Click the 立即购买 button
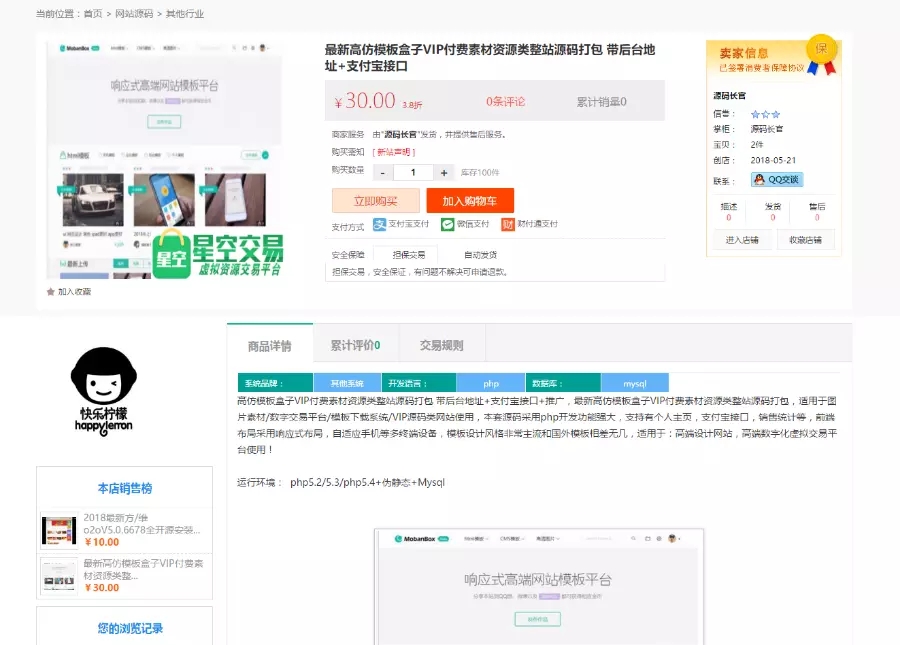Viewport: 900px width, 645px height. click(375, 200)
